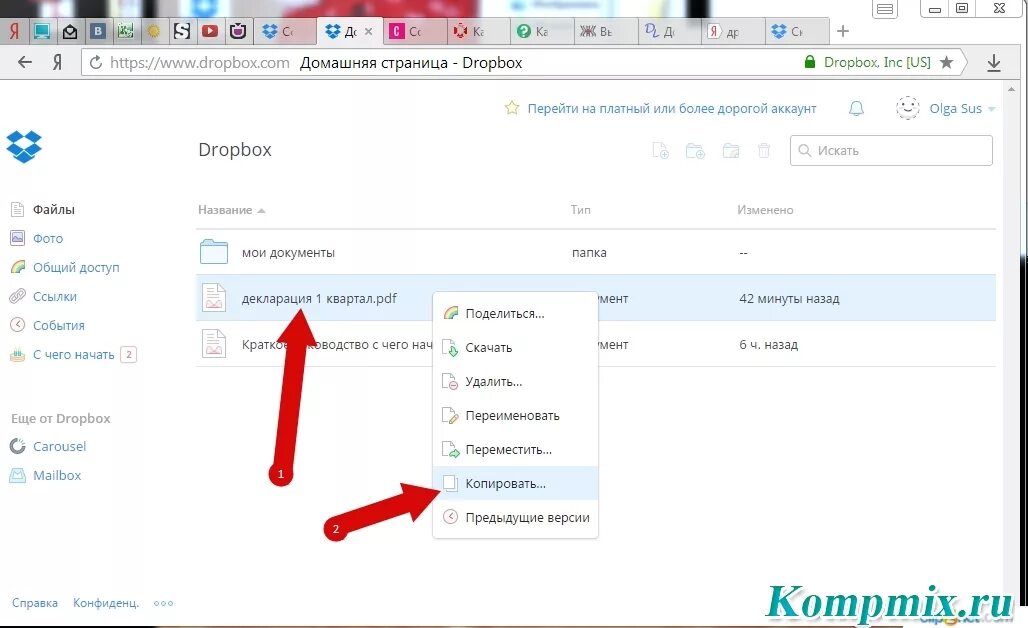Screen dimensions: 1028x628
Task: Click the upgrade account link
Action: [x=672, y=109]
